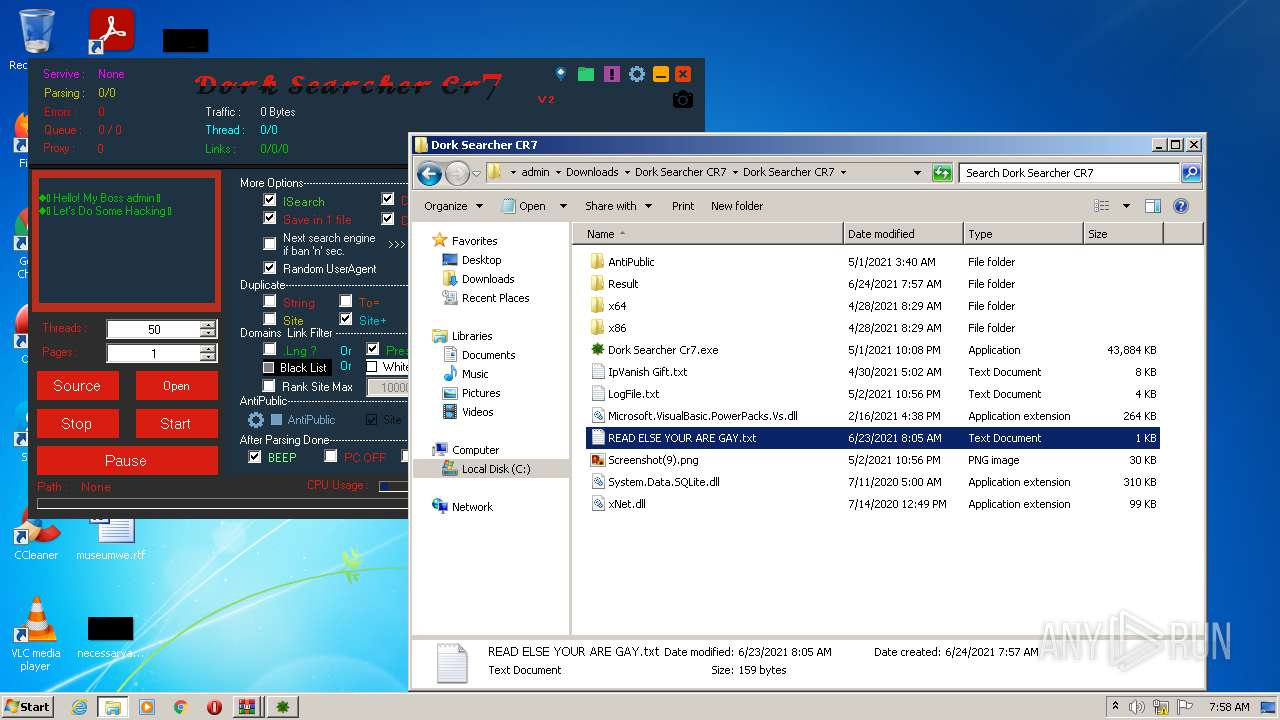Toggle the Site+ duplicate checkbox
Image resolution: width=1280 pixels, height=720 pixels.
pyautogui.click(x=346, y=319)
